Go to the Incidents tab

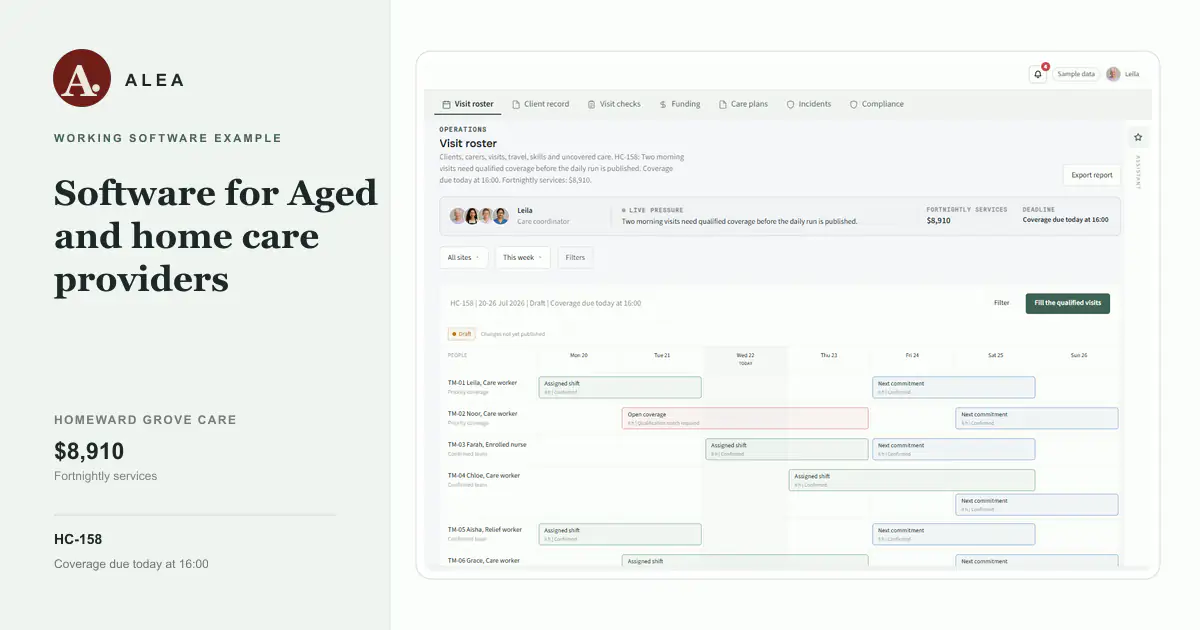click(809, 104)
